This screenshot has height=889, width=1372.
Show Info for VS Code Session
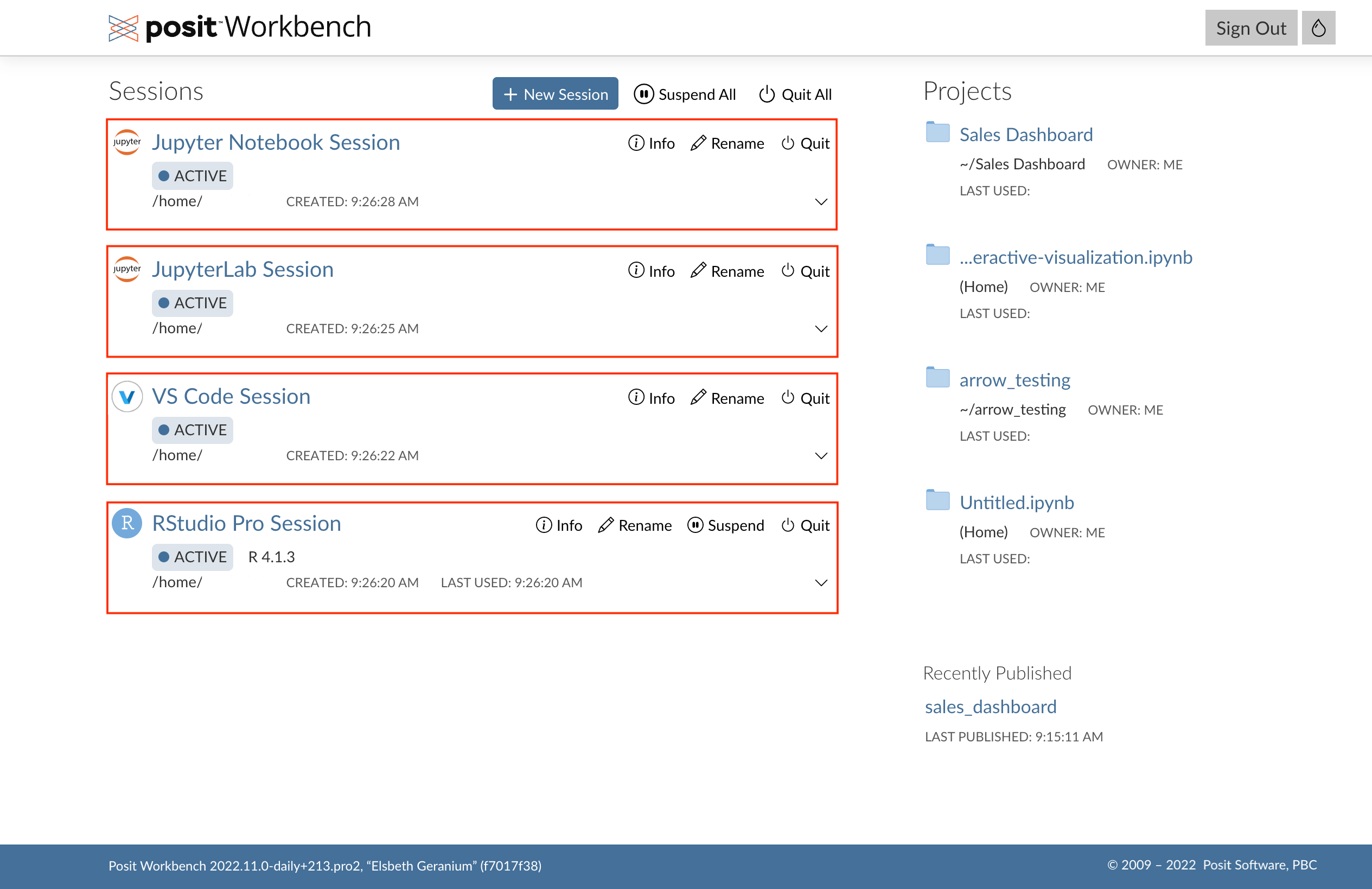point(652,397)
